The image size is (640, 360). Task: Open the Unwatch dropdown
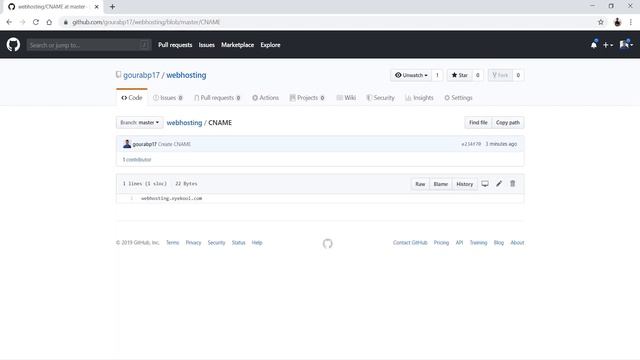click(x=411, y=75)
